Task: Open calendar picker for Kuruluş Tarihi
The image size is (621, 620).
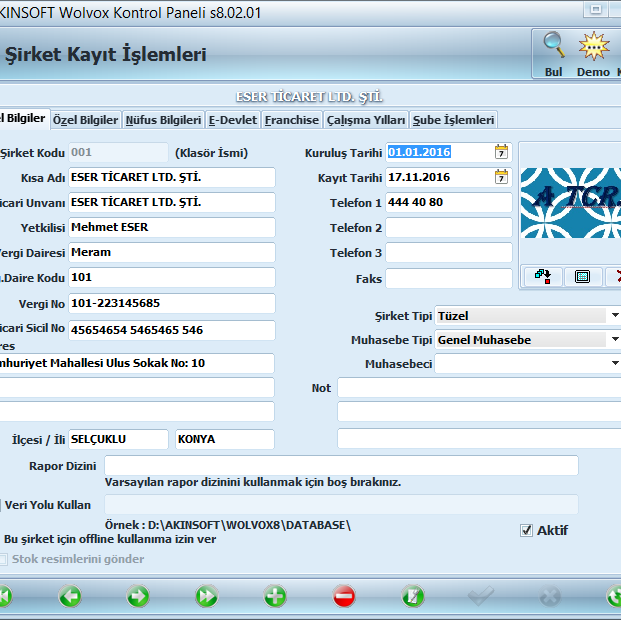Action: click(502, 152)
